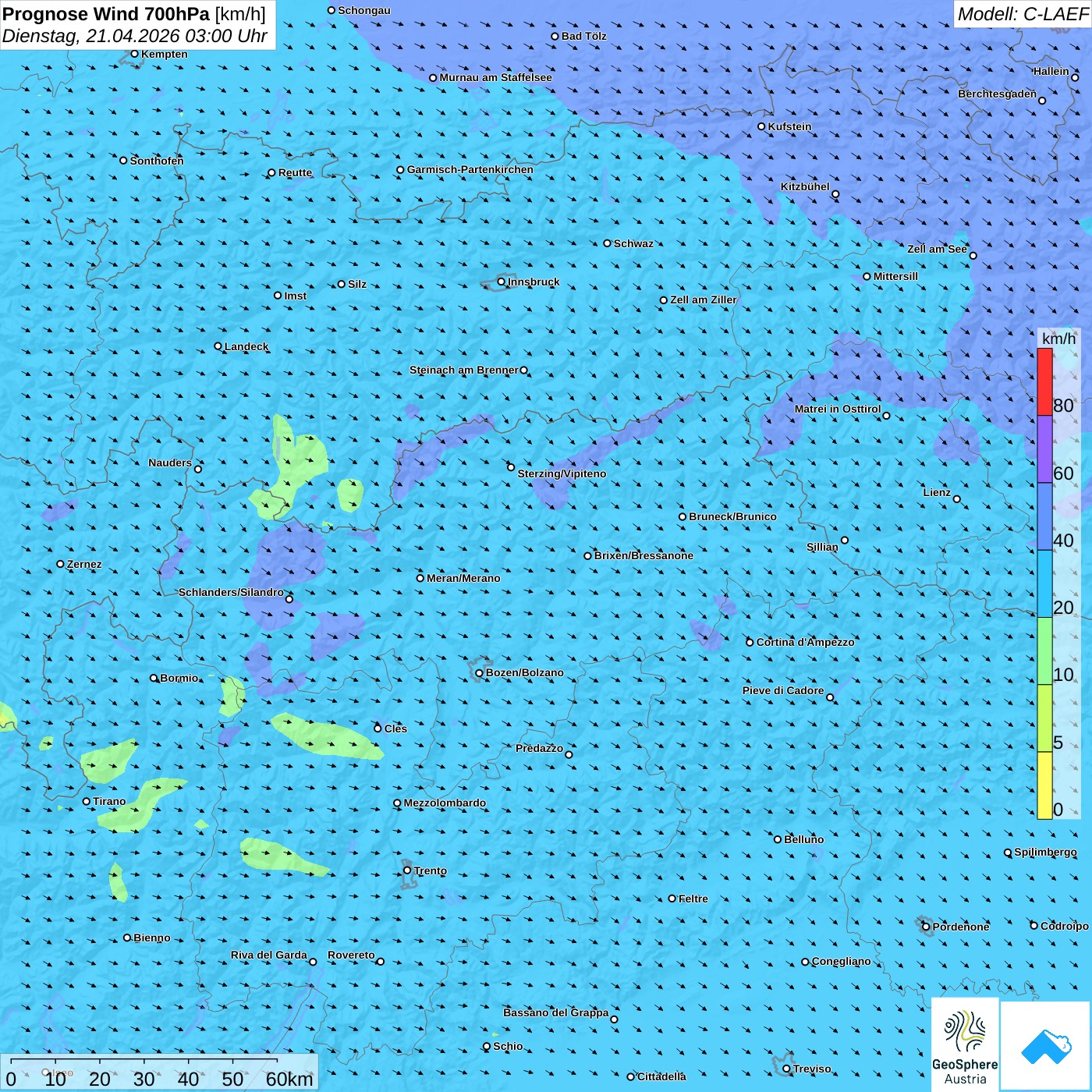1092x1092 pixels.
Task: Click the 'Reutte' label
Action: pos(295,172)
